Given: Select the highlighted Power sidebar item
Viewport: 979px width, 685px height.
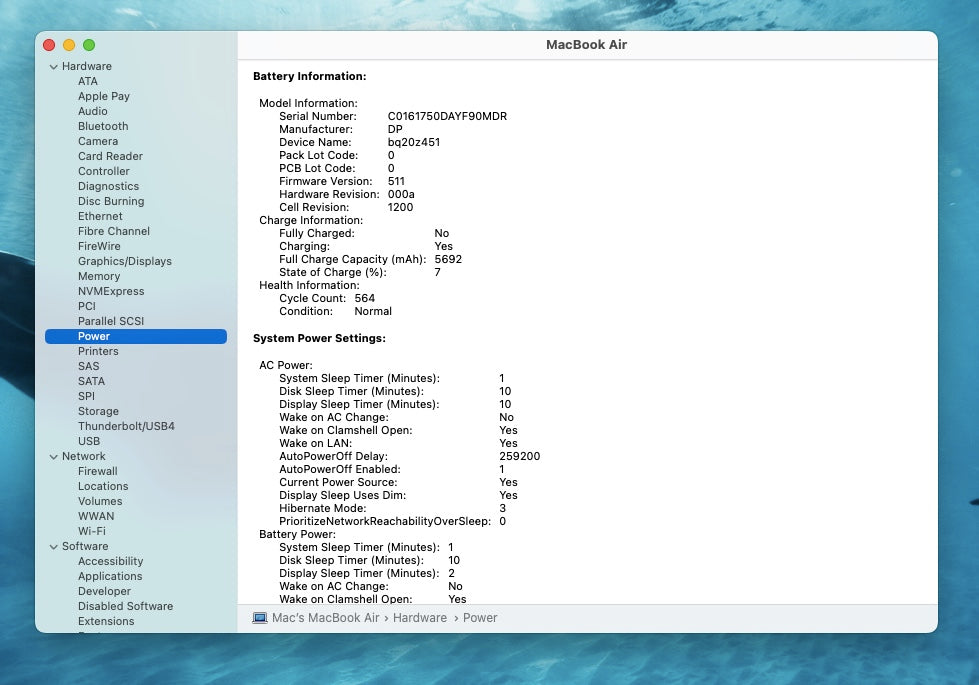Looking at the screenshot, I should (x=94, y=336).
